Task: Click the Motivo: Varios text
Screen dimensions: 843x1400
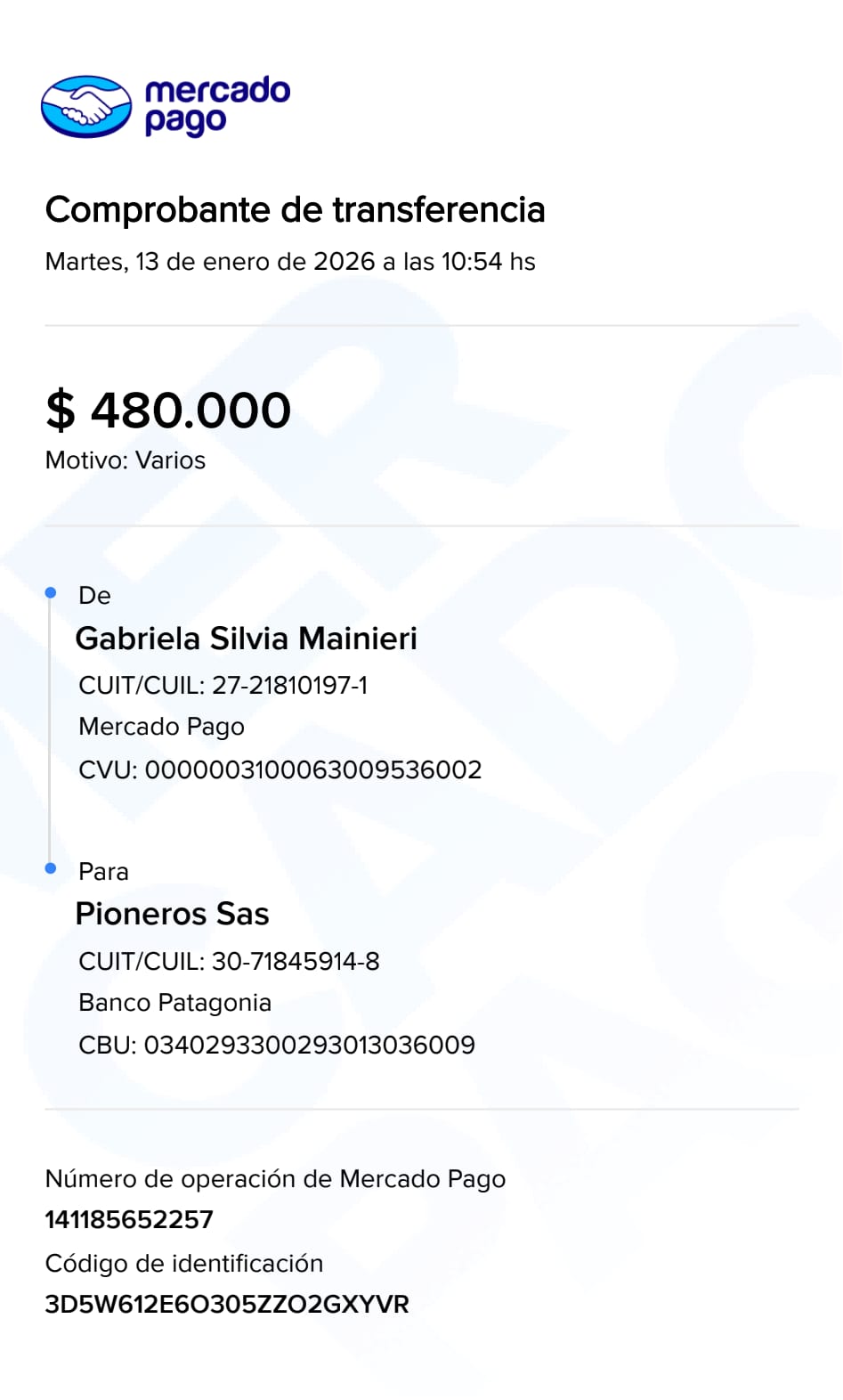Action: (x=126, y=460)
